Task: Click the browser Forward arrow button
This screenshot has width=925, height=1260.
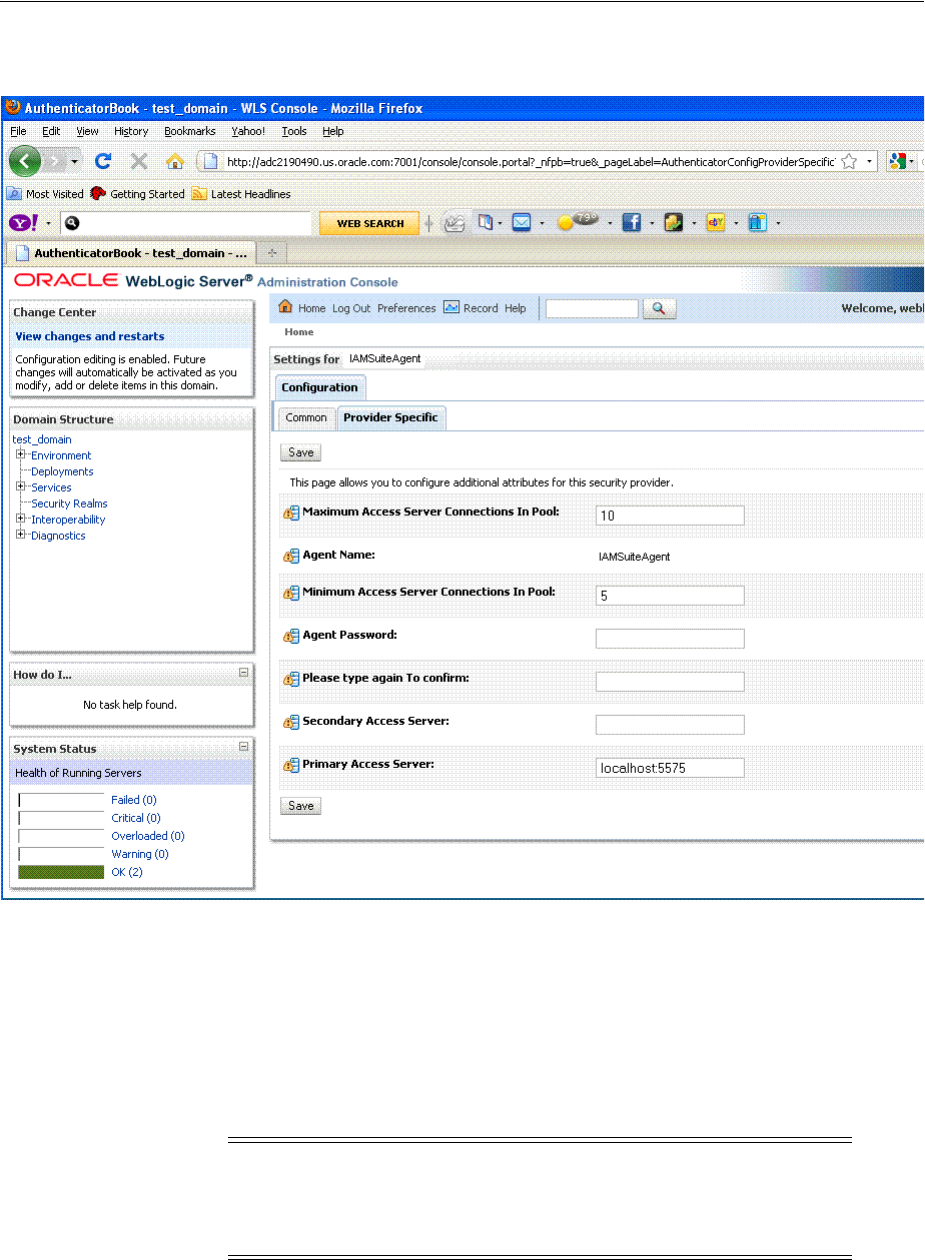Action: 54,161
